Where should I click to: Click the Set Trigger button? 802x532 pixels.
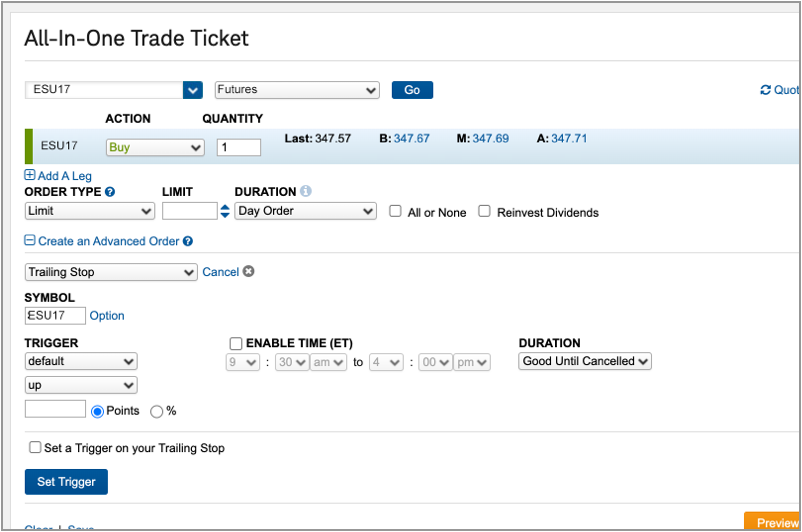[66, 482]
